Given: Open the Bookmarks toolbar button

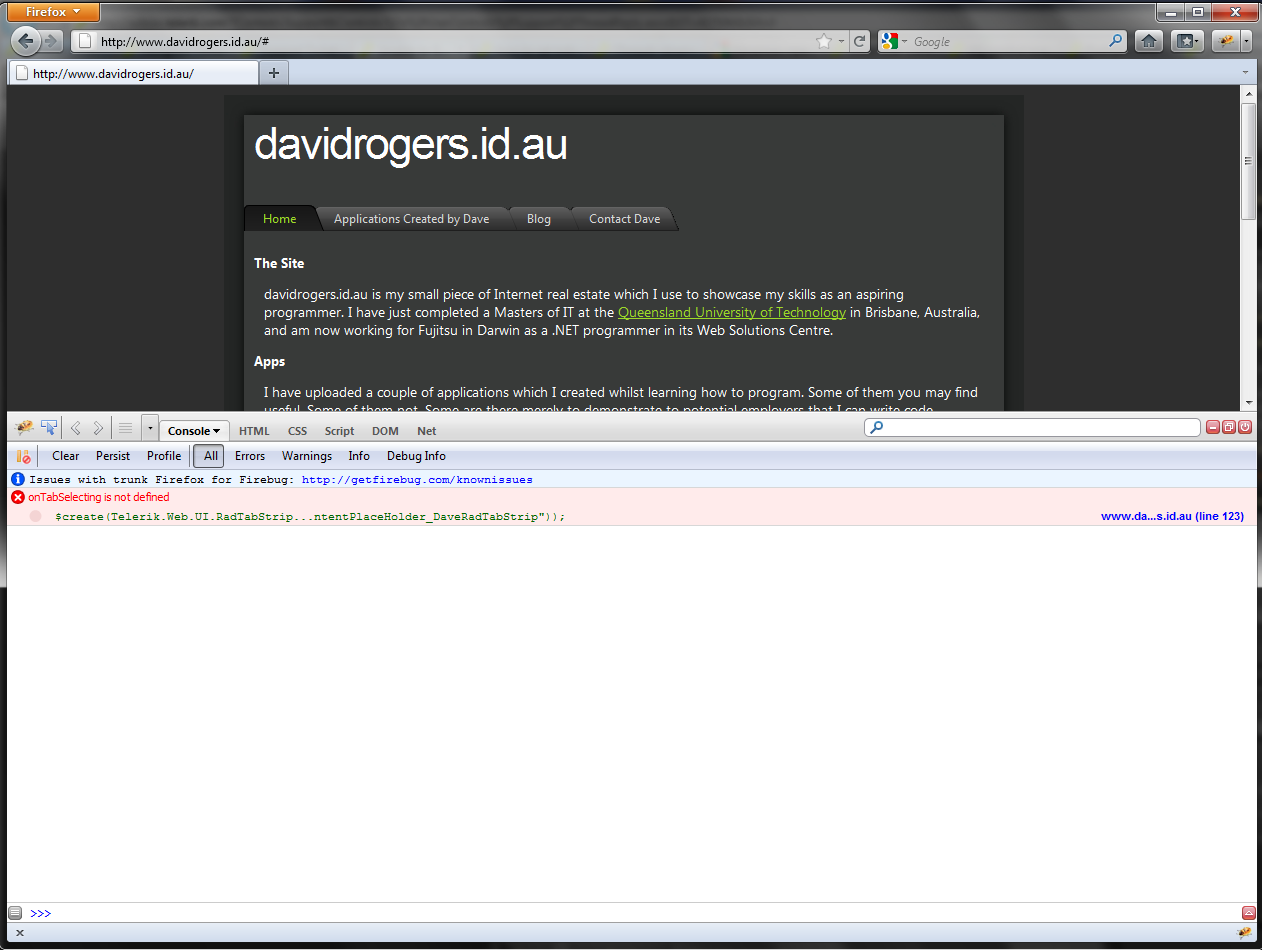Looking at the screenshot, I should pos(1187,41).
